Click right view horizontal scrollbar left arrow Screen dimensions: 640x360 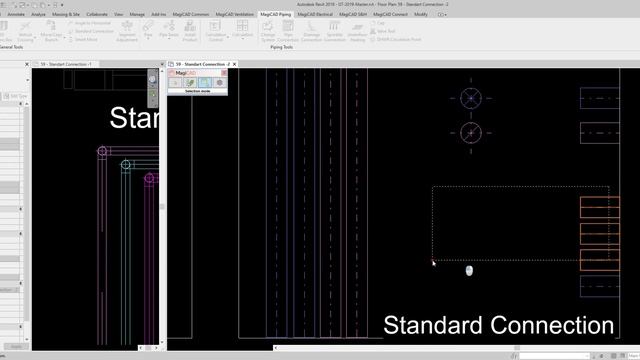pyautogui.click(x=276, y=348)
